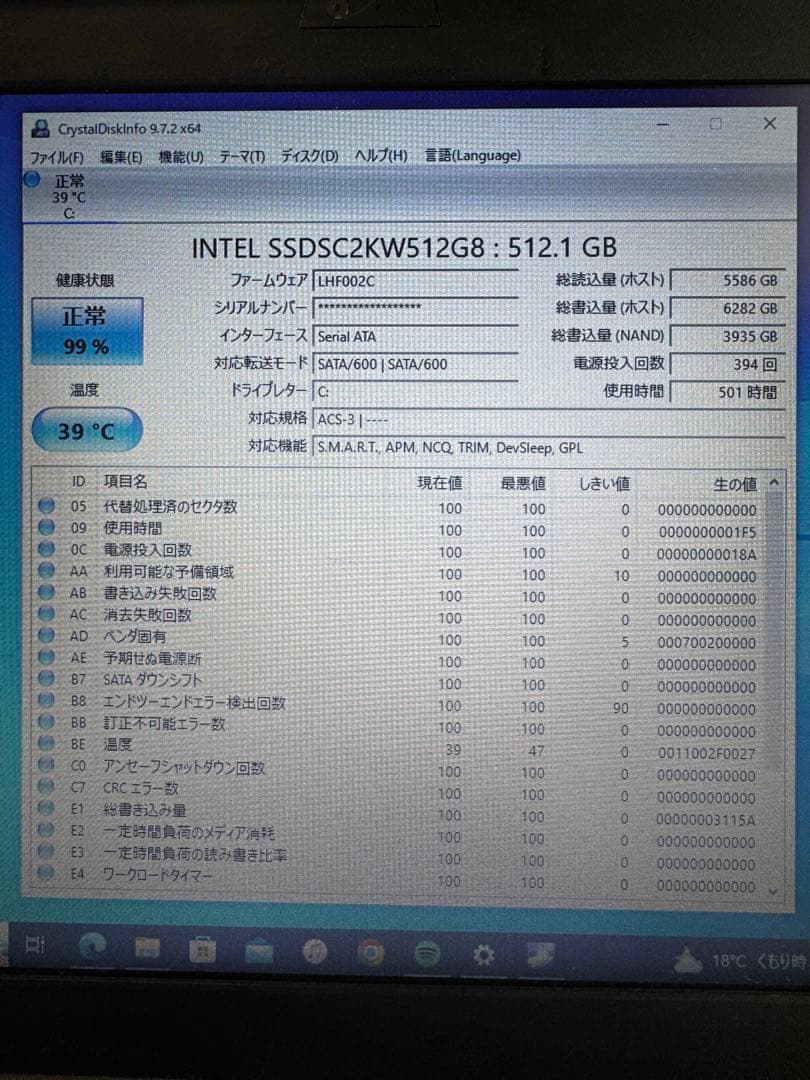
Task: Select raw value 00000000018A in 電源投入回数 row
Action: (707, 554)
